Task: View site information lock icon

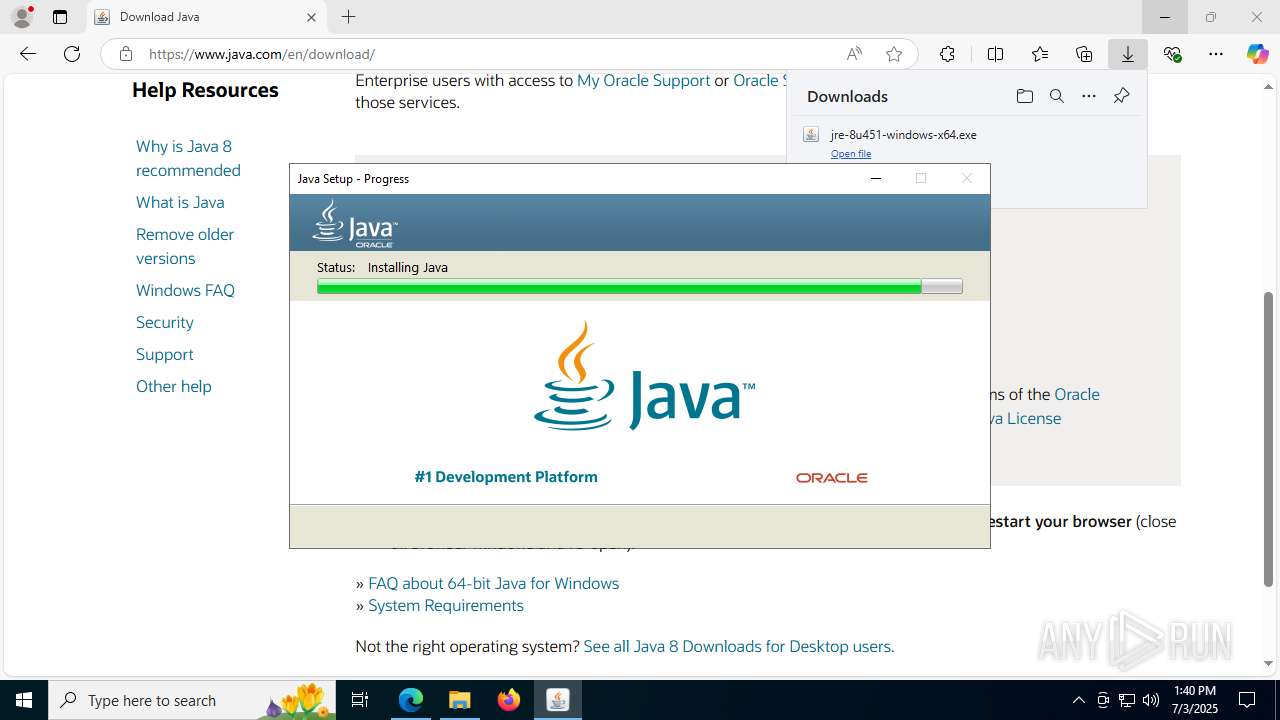Action: (125, 54)
